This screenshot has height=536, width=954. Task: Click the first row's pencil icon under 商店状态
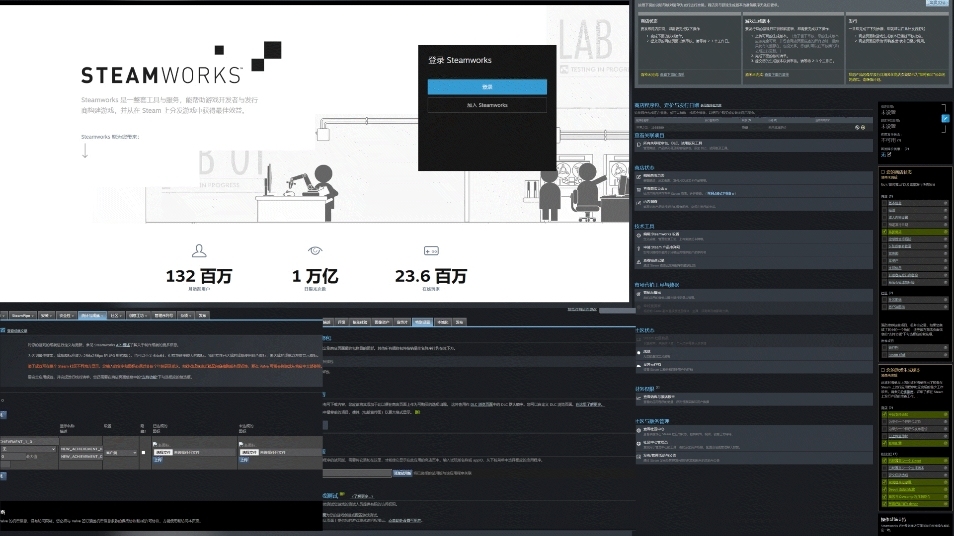638,177
